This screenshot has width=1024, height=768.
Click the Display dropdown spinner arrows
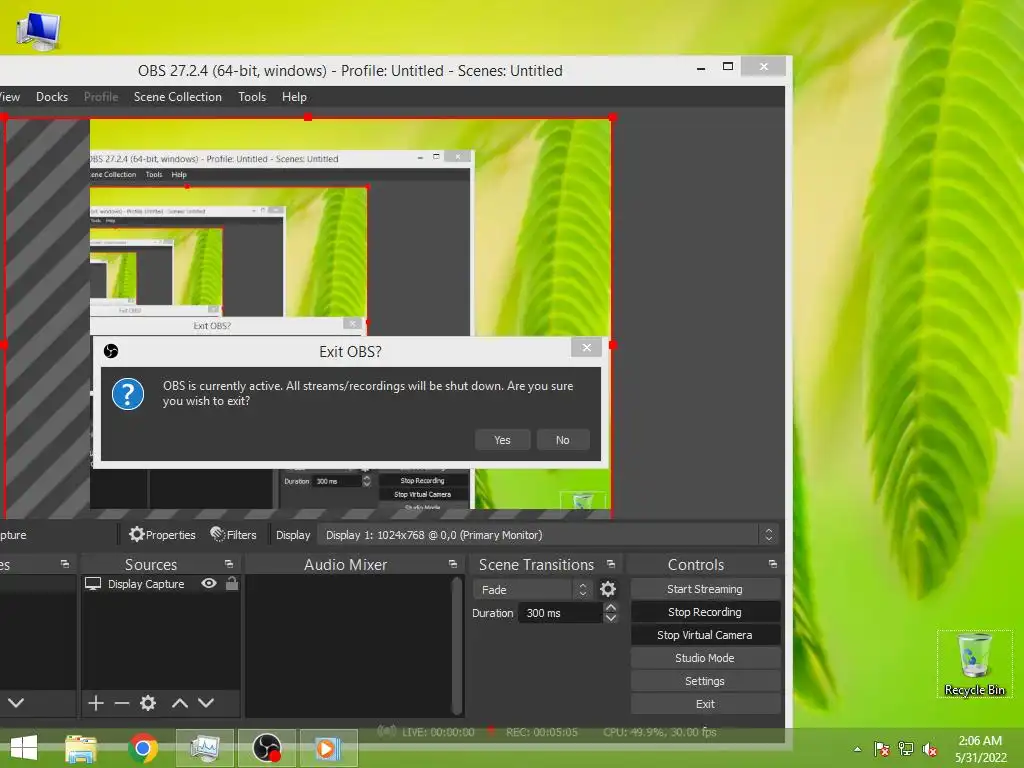[x=768, y=535]
